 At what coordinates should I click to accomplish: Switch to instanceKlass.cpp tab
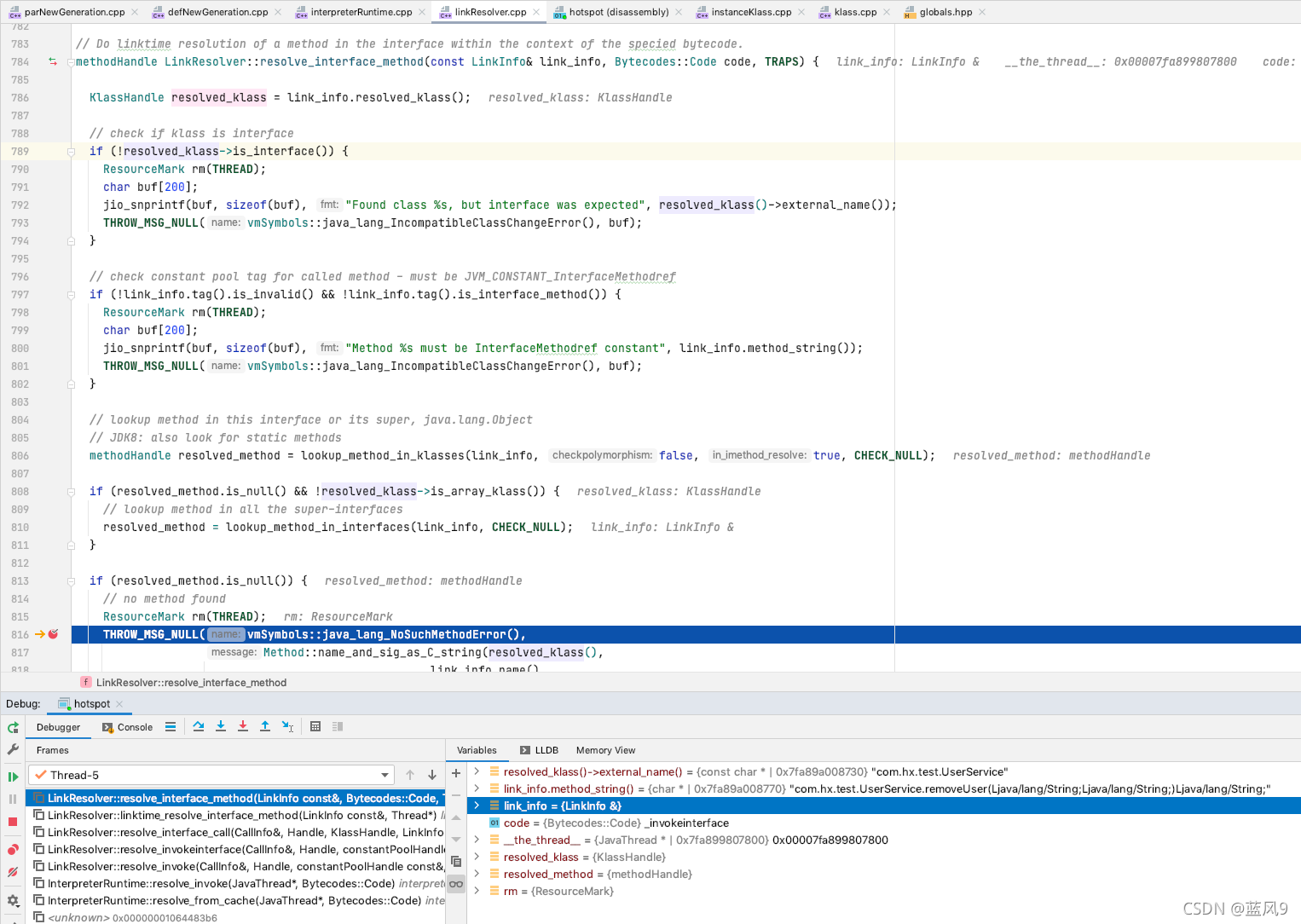coord(750,12)
